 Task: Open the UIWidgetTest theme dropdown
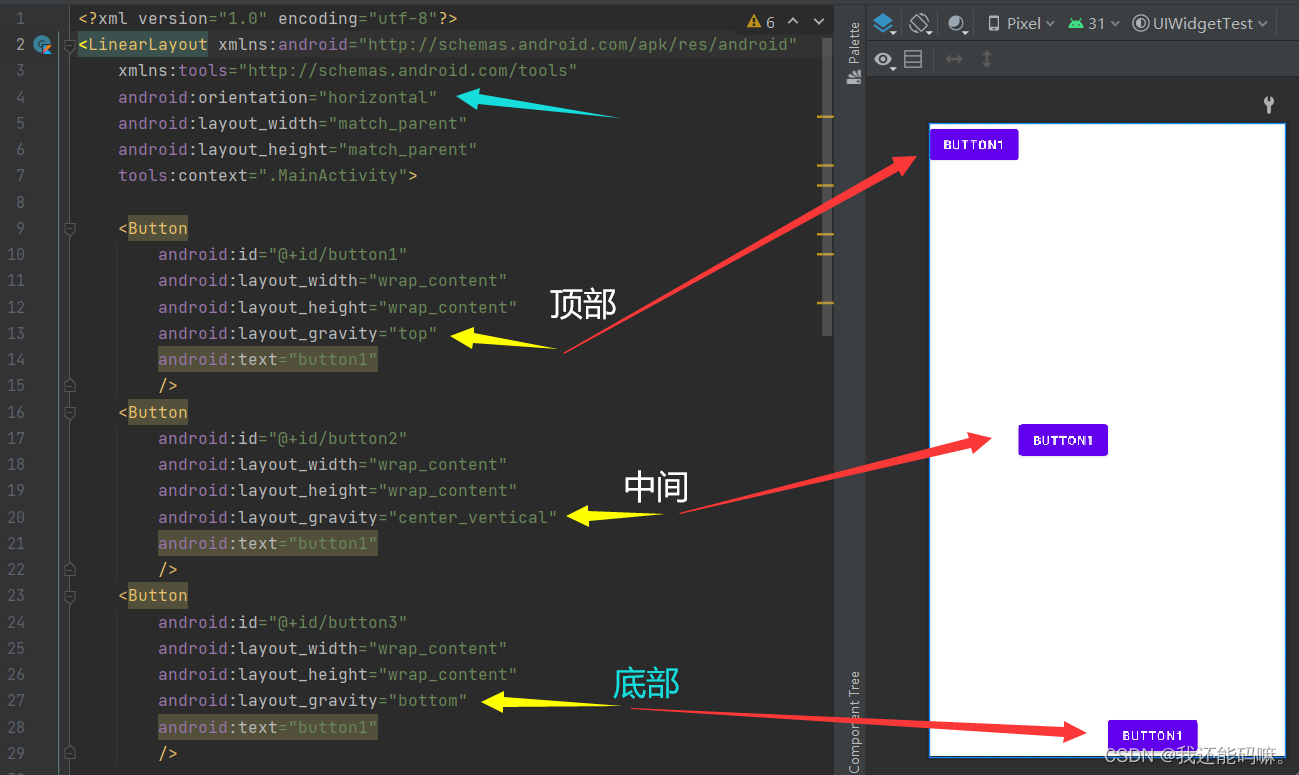1200,23
